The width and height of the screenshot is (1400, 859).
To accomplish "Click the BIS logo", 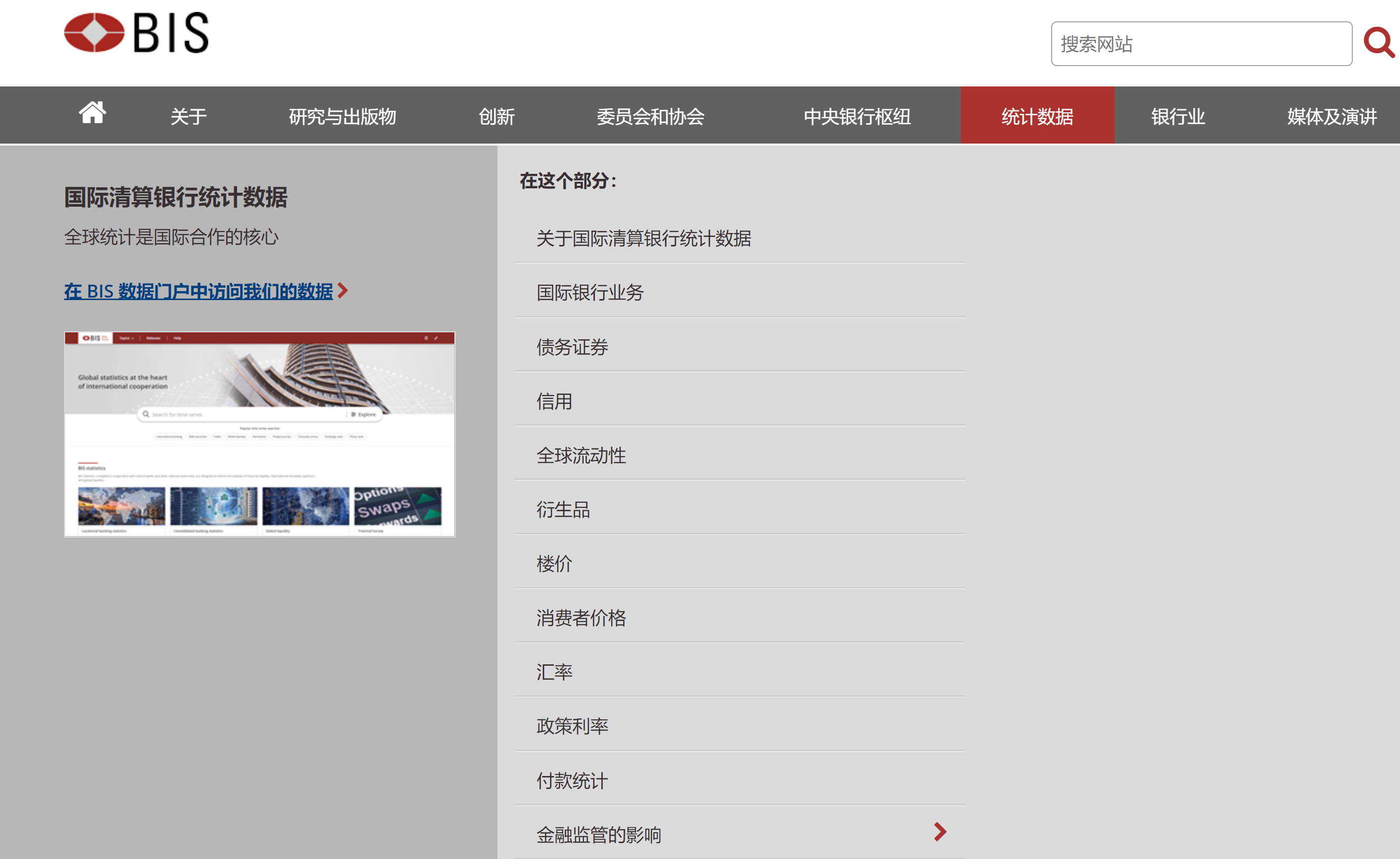I will click(136, 33).
